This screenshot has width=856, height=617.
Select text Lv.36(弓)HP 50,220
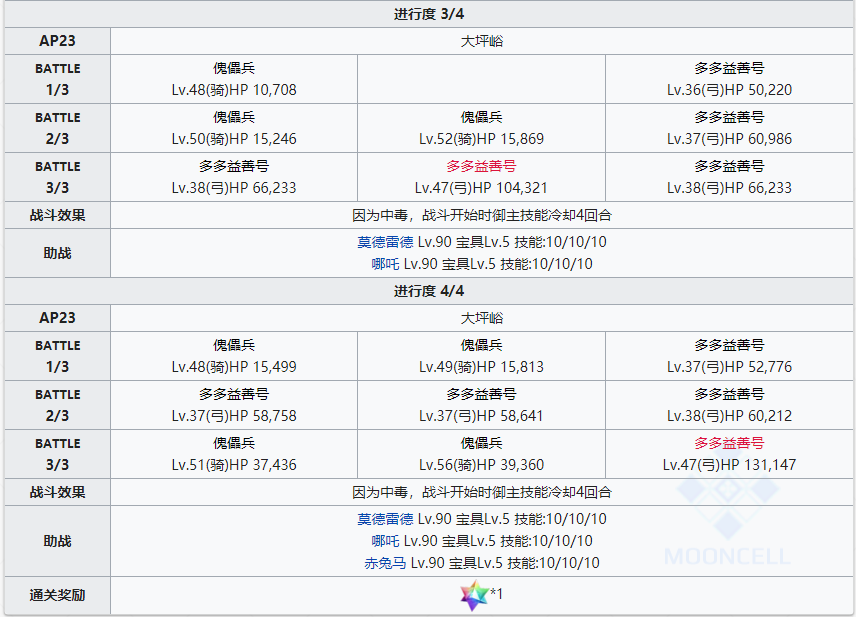(729, 90)
